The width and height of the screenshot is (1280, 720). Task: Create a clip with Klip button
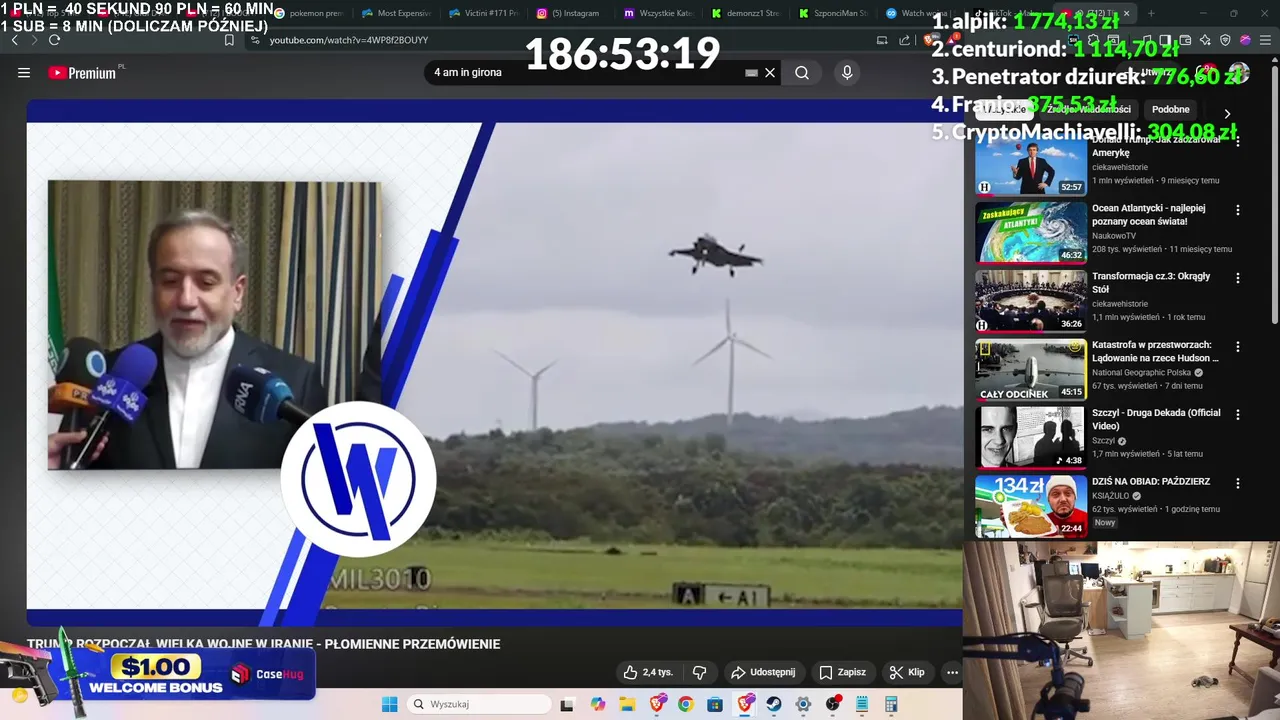click(x=907, y=672)
